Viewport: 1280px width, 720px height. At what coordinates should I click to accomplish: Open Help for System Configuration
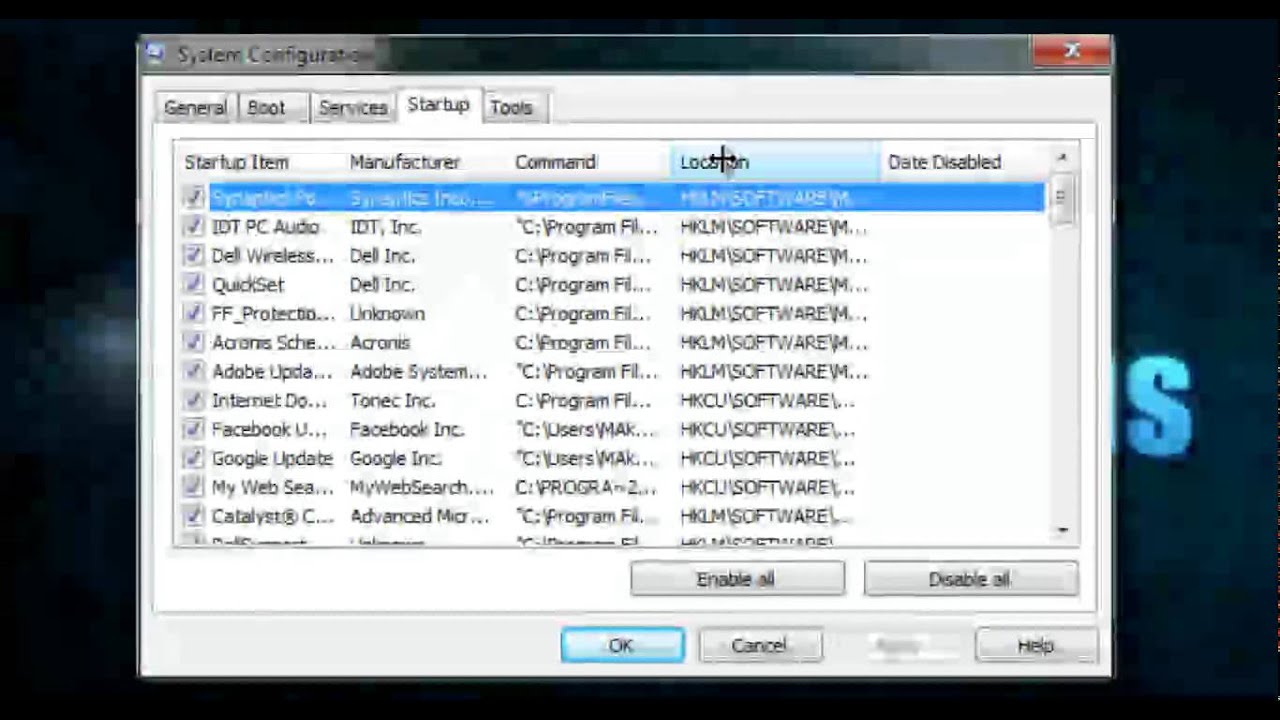point(1036,645)
